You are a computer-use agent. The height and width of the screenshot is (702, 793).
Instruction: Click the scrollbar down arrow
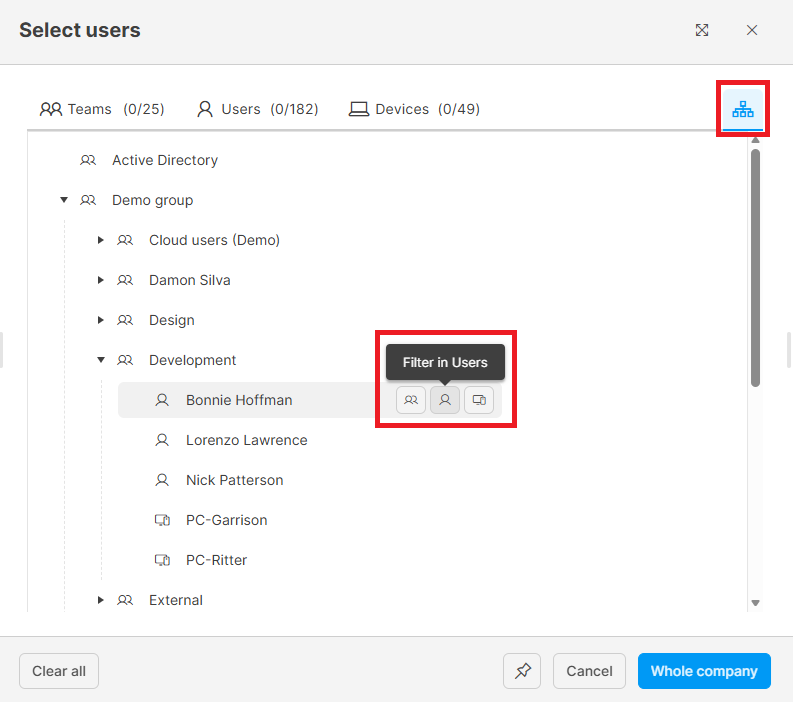pos(755,603)
